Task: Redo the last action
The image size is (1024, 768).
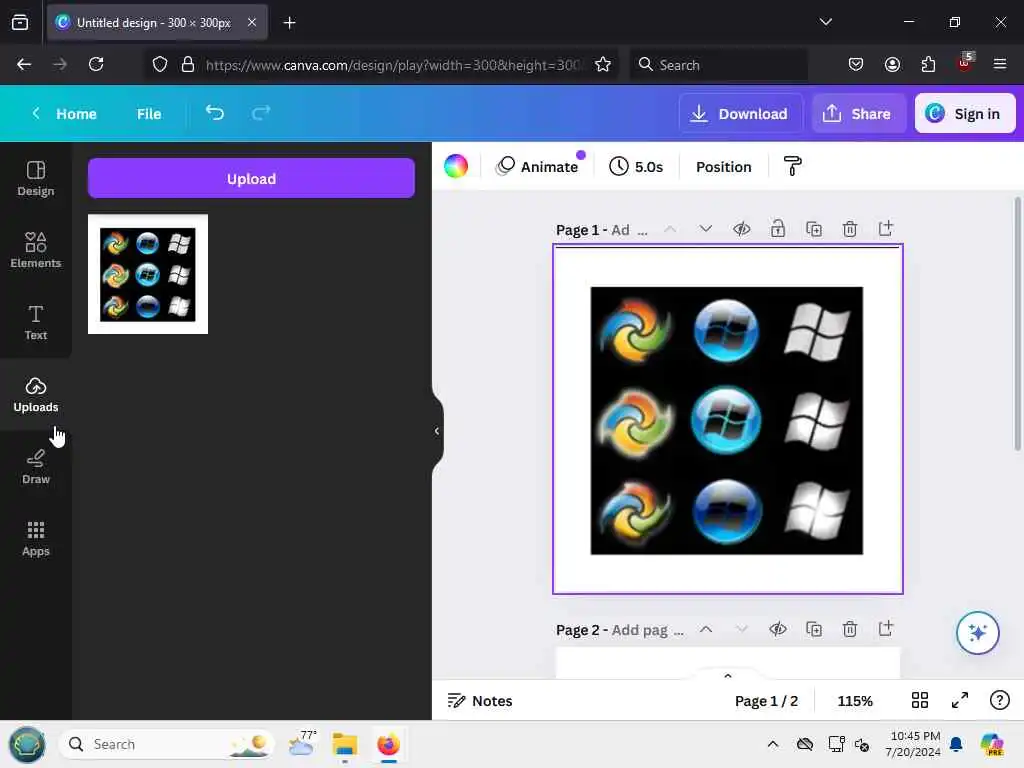Action: (261, 113)
